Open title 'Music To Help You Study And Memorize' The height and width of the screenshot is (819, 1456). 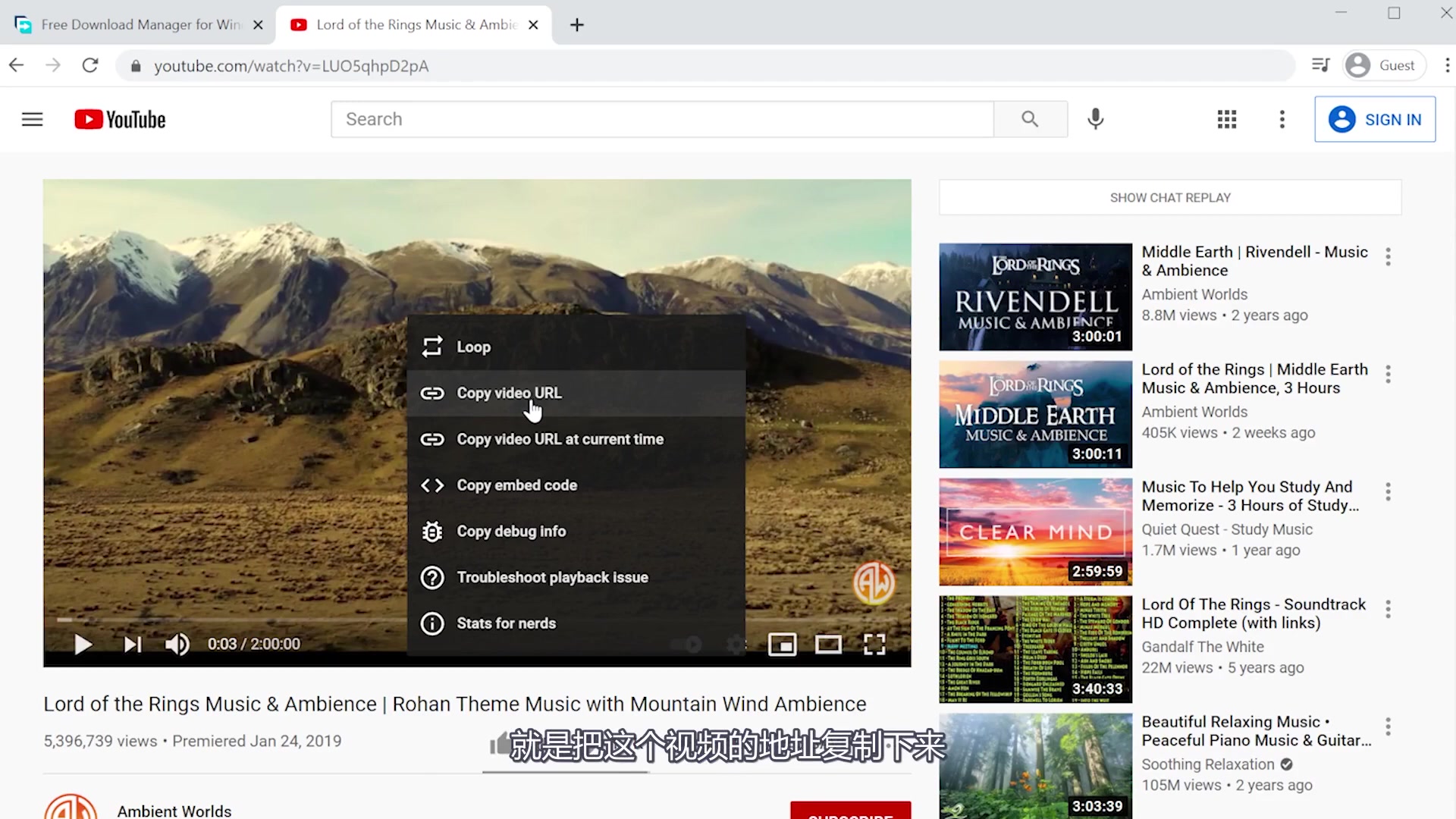(1250, 496)
